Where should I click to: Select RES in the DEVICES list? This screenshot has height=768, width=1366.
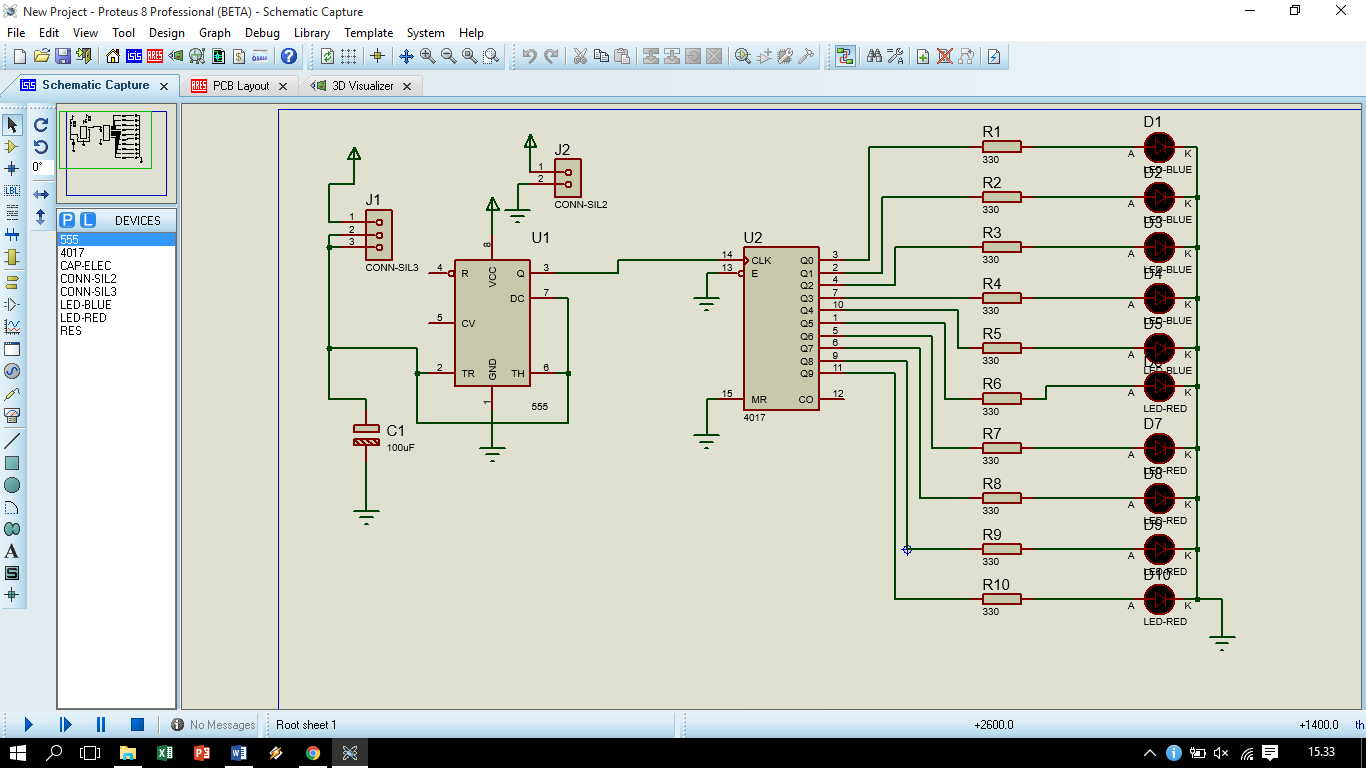(116, 331)
